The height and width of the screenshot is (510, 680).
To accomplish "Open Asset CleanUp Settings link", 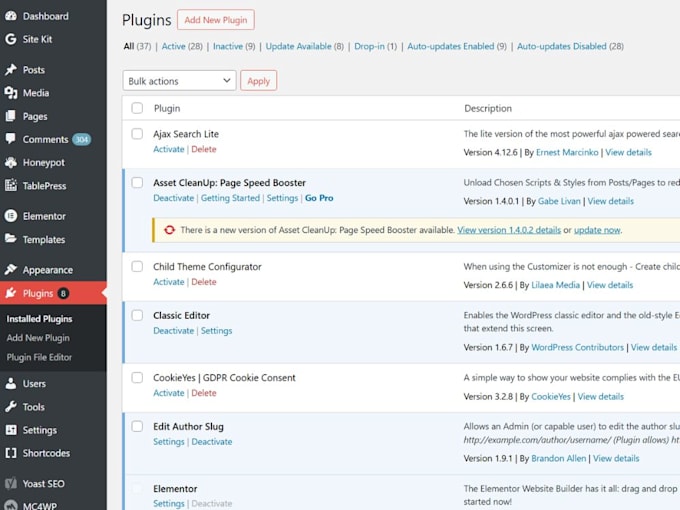I will 282,198.
